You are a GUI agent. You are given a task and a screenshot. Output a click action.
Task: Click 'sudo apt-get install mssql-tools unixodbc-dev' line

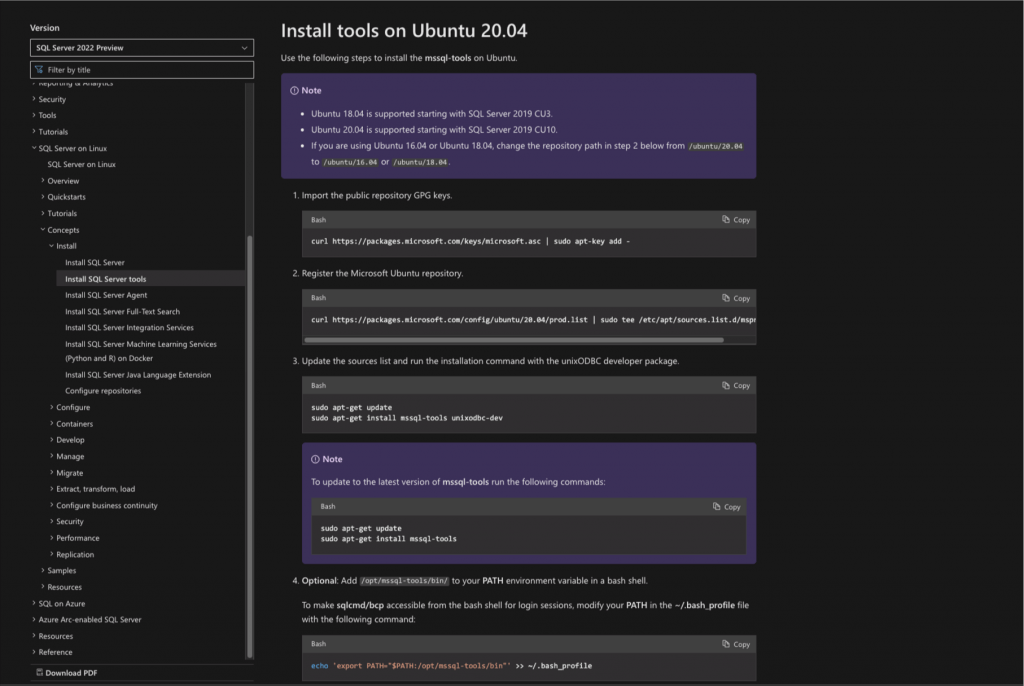[x=407, y=418]
